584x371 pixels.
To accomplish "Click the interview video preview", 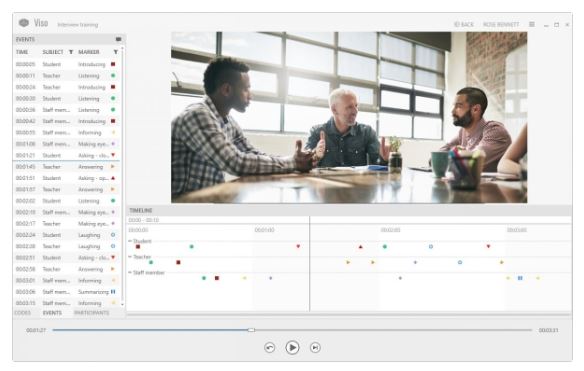I will [x=349, y=117].
